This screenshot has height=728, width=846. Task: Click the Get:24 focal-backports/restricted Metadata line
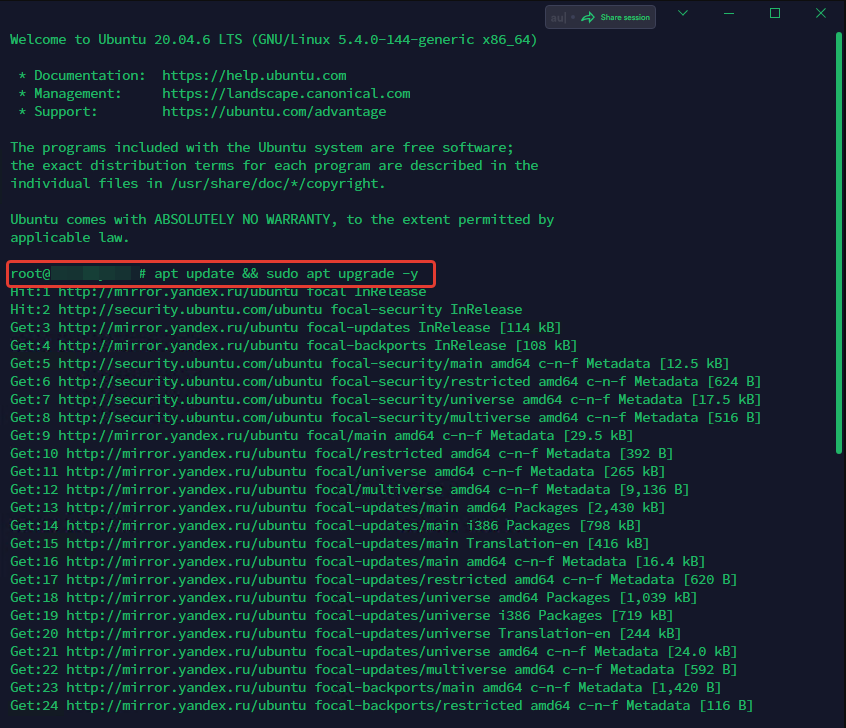(381, 705)
